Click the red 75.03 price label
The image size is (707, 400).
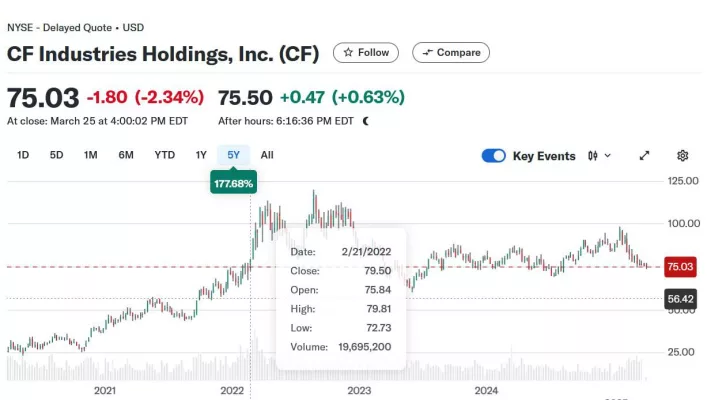tap(680, 267)
